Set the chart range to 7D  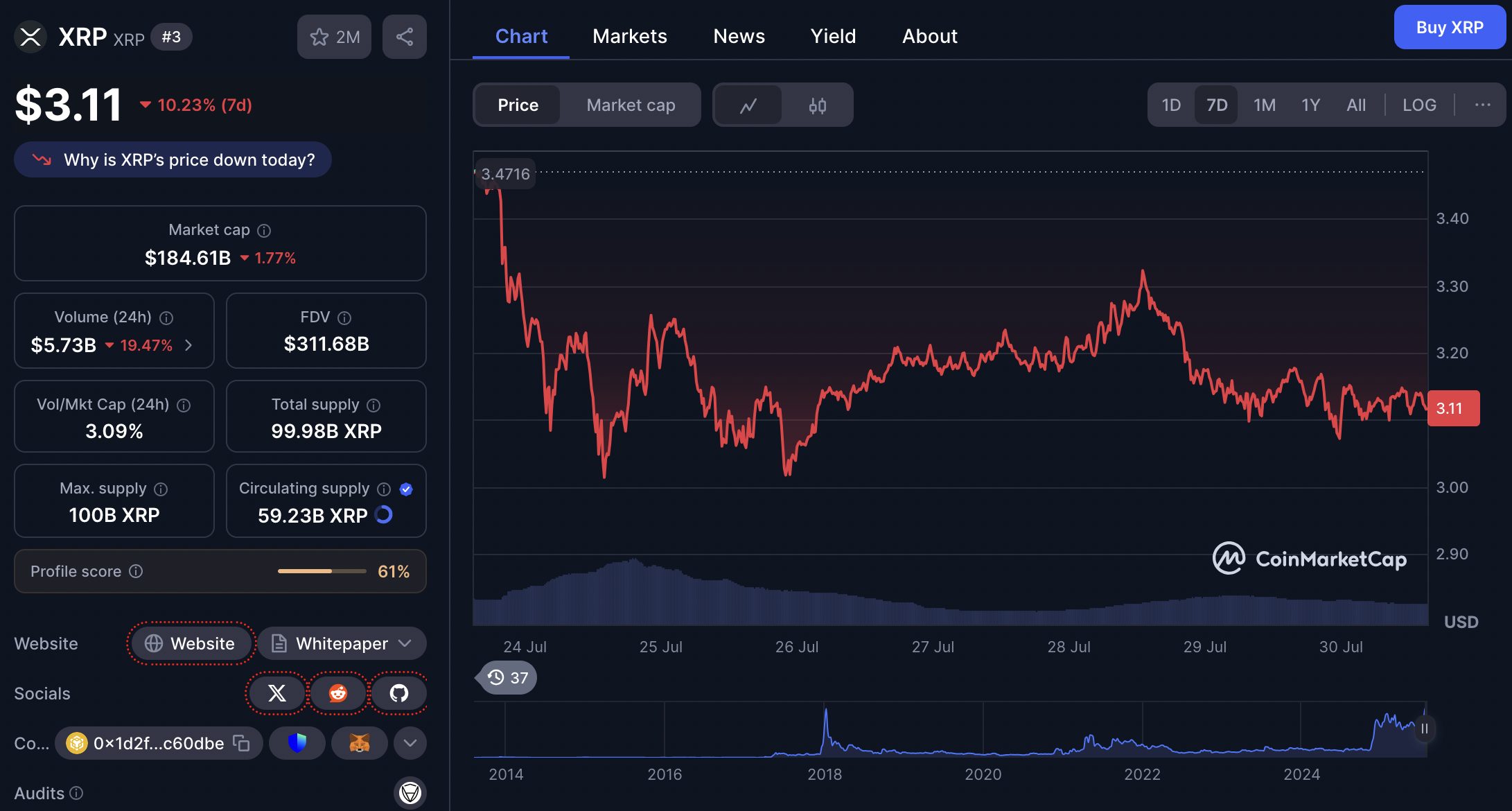[x=1216, y=105]
